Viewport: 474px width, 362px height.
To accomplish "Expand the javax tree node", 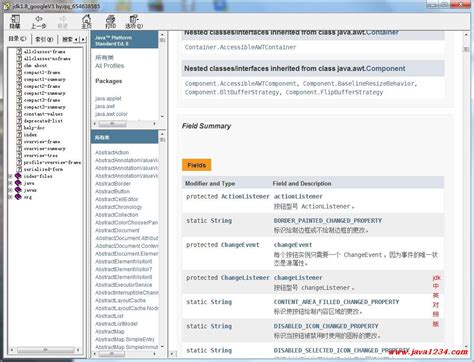I will tap(10, 190).
